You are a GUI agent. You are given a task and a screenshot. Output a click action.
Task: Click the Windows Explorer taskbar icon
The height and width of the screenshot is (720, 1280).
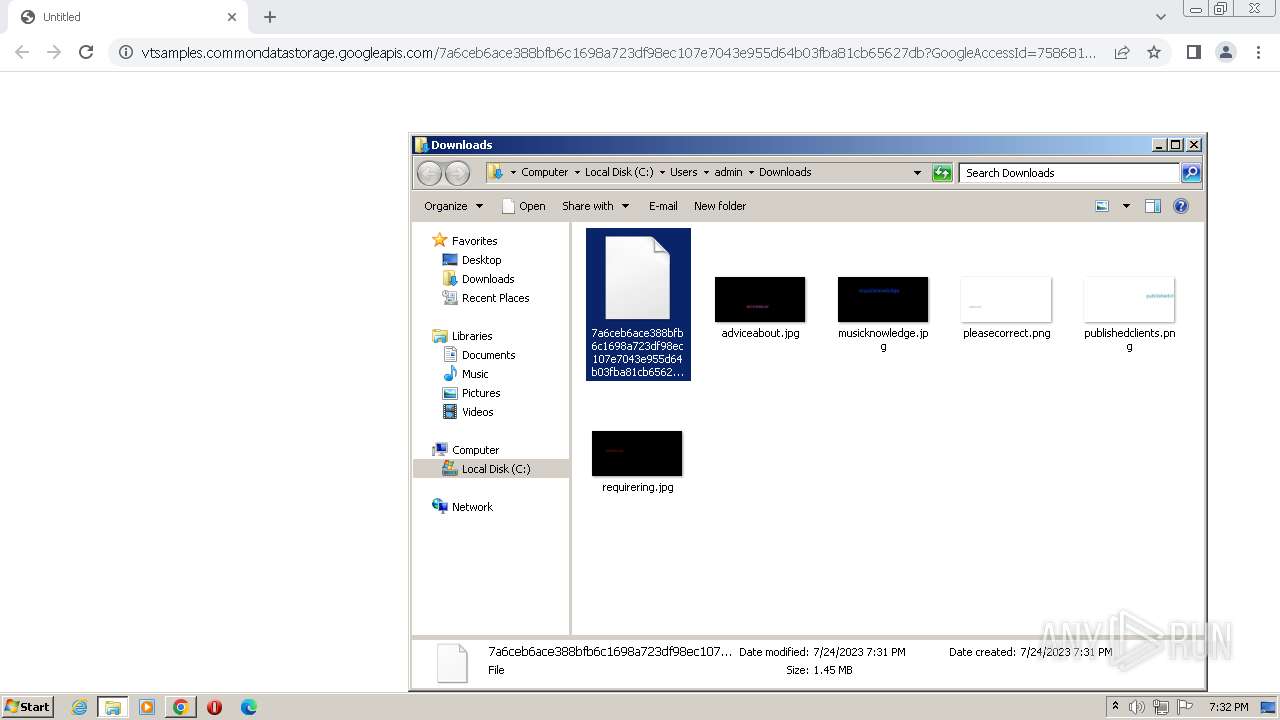point(112,707)
